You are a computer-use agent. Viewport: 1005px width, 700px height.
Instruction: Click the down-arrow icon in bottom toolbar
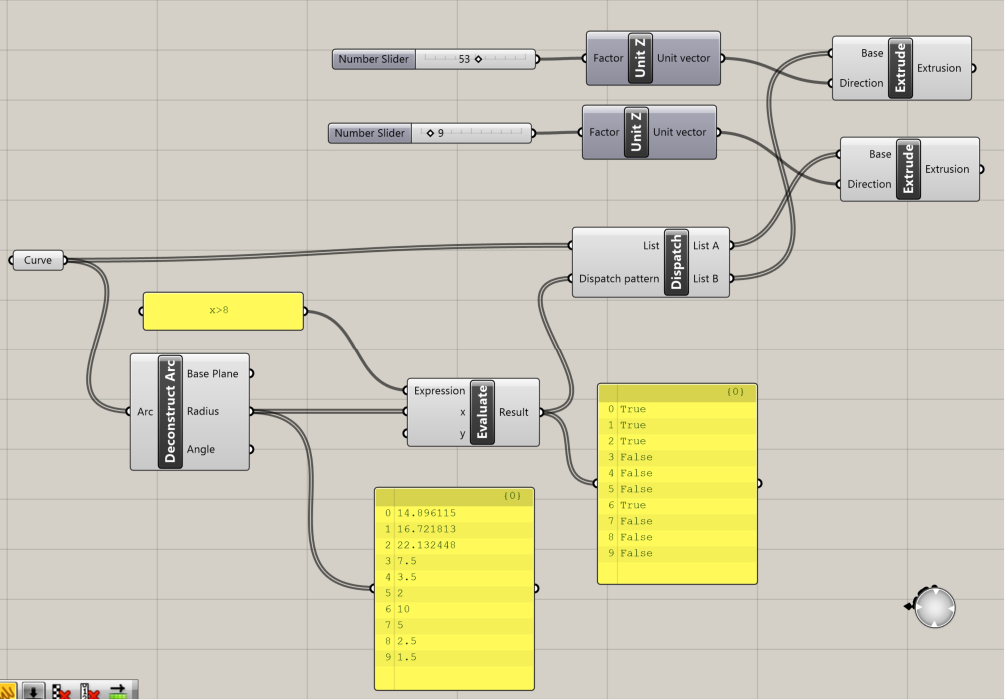(x=33, y=692)
